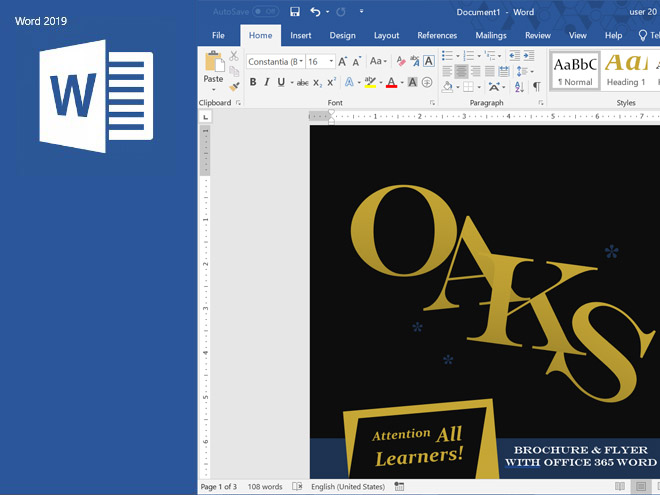
Task: Toggle Bold formatting
Action: 253,82
